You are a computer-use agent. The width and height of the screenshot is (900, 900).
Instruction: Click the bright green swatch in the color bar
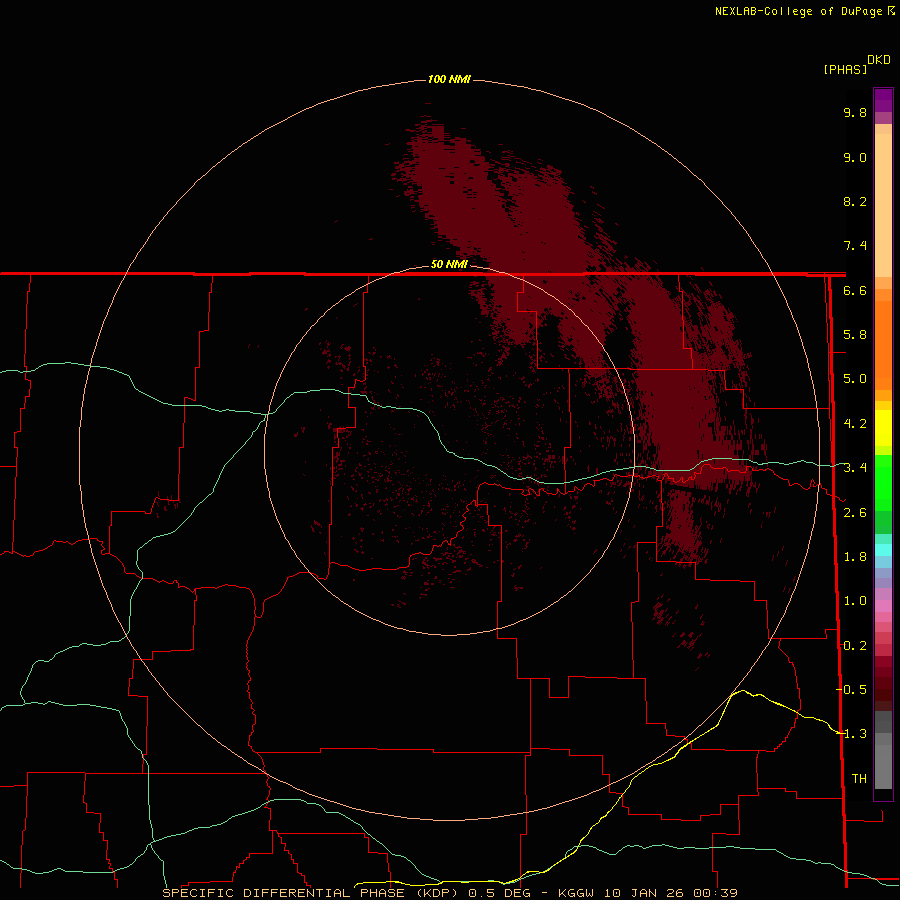point(883,483)
